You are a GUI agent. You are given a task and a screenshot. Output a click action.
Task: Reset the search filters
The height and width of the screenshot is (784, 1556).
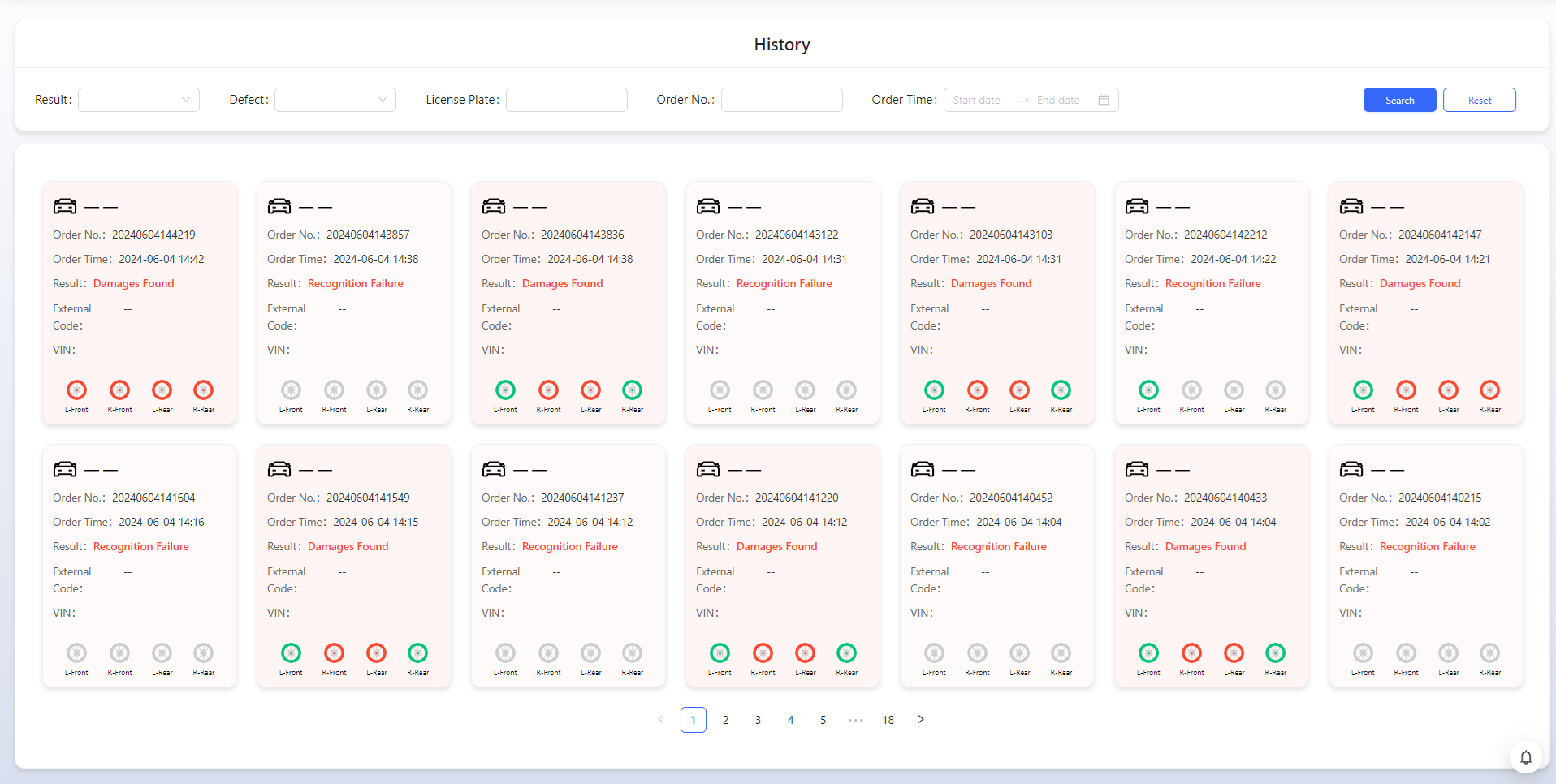[x=1479, y=100]
